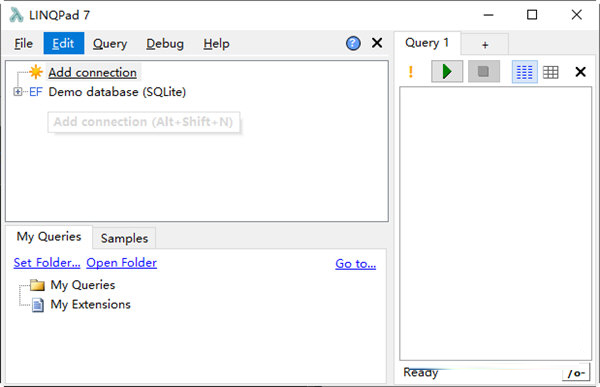
Task: Click the Set Folder... link
Action: click(x=47, y=263)
